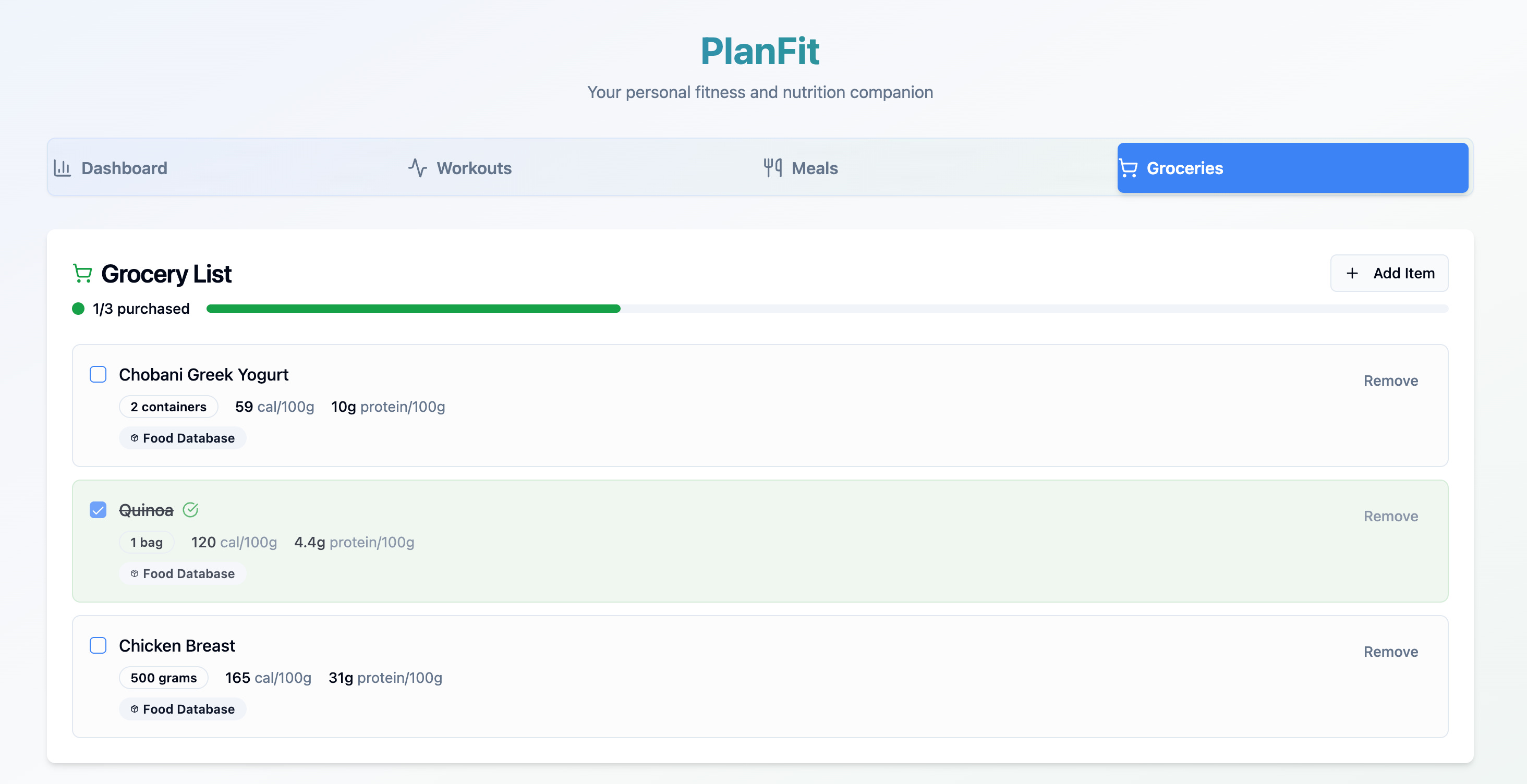The image size is (1527, 784).
Task: Click the Dashboard bar chart icon
Action: pos(62,168)
